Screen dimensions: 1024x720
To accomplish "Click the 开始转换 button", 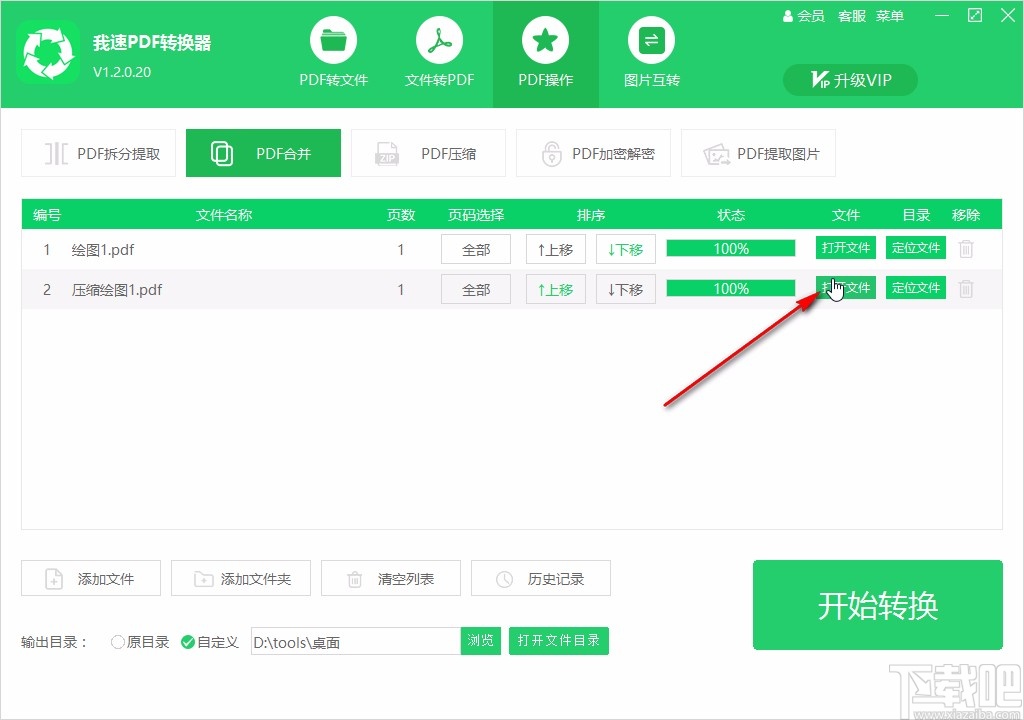I will click(877, 604).
